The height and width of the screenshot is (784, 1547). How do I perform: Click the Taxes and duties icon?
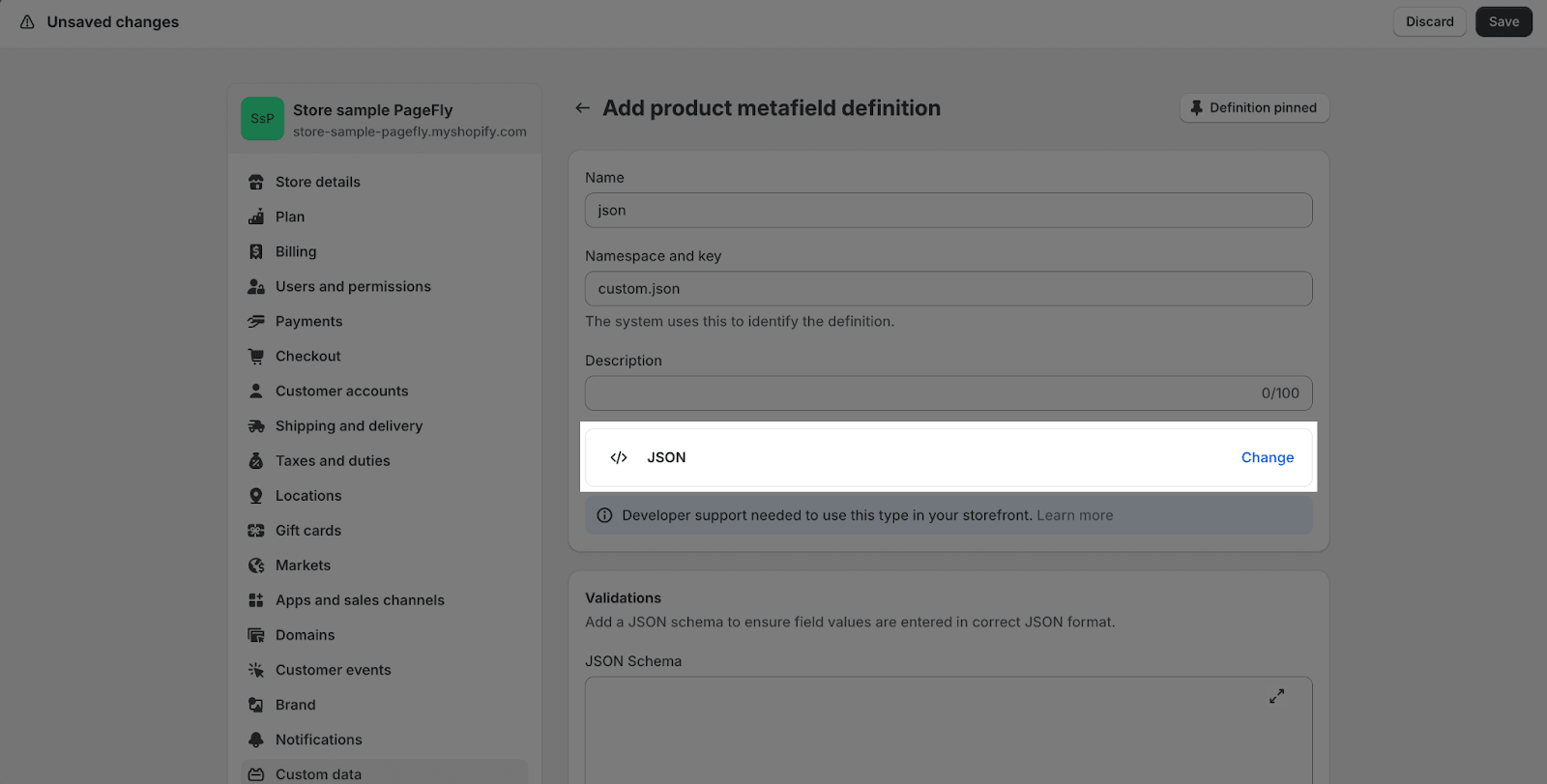pos(256,461)
